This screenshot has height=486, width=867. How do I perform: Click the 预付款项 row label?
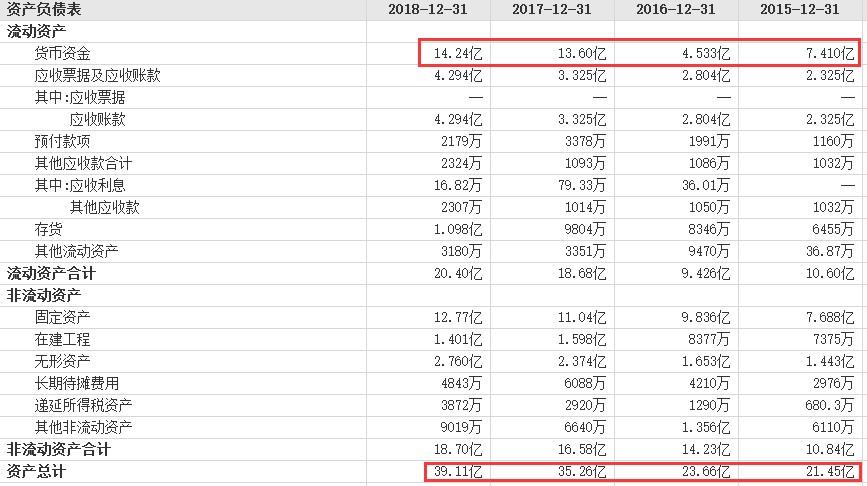coord(62,141)
